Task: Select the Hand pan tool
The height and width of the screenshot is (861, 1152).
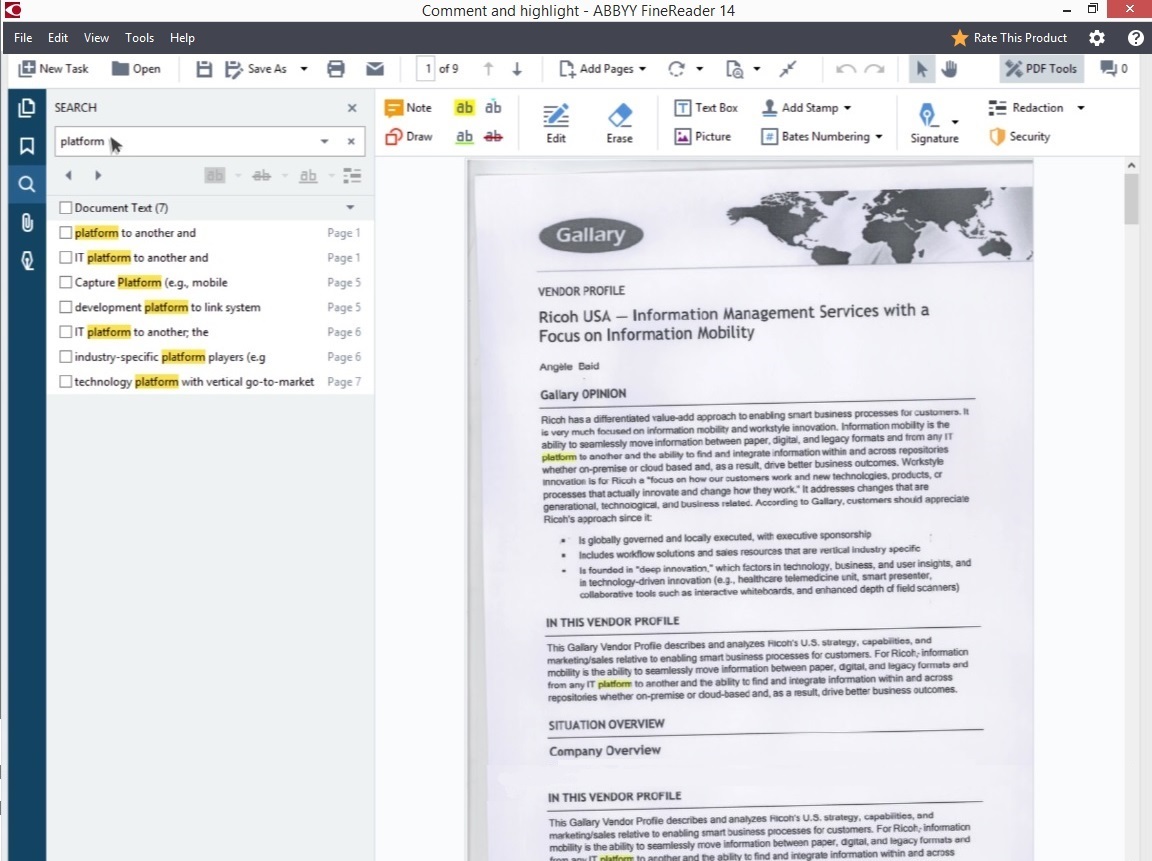Action: coord(949,69)
